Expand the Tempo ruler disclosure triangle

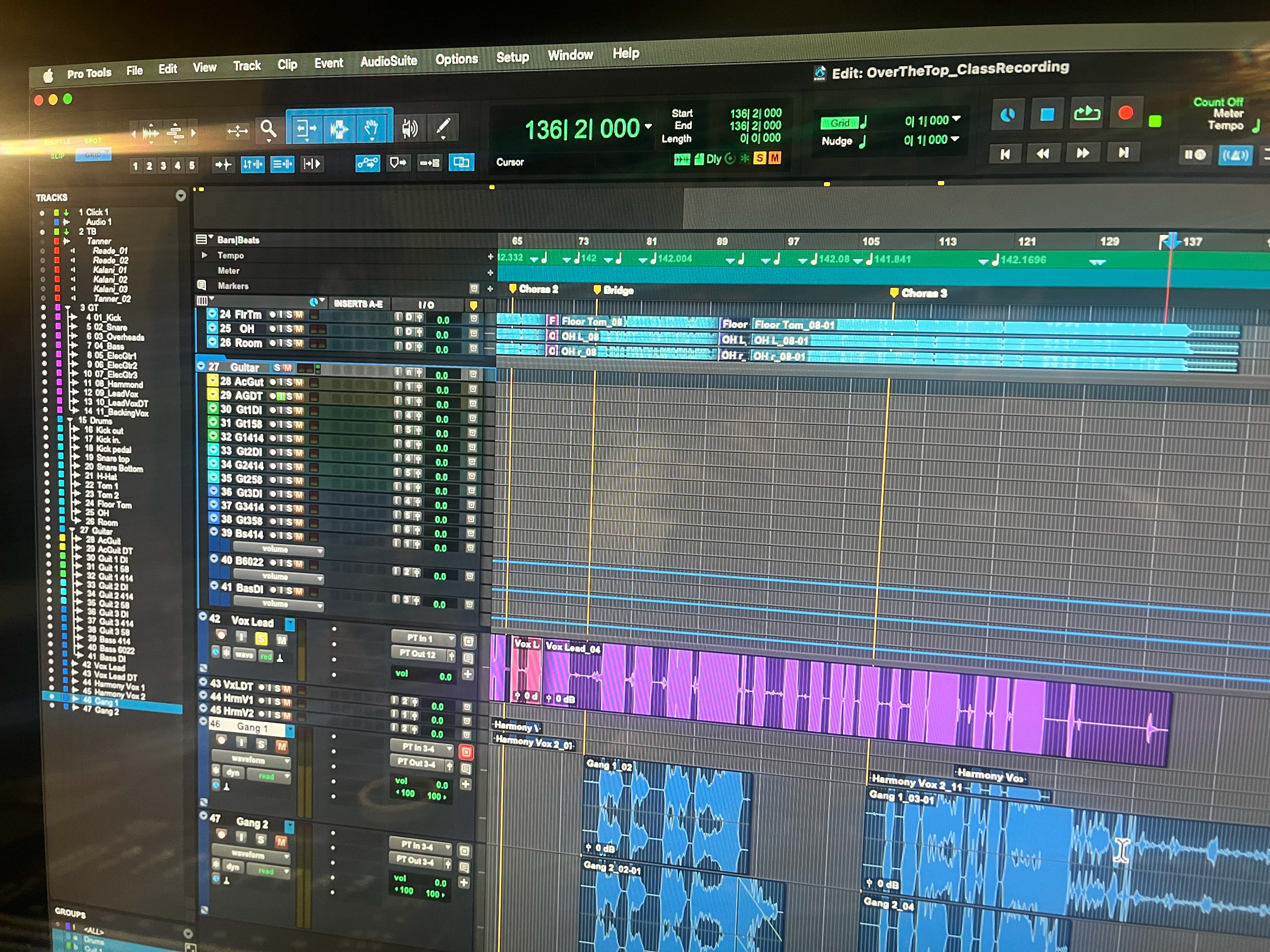coord(204,256)
